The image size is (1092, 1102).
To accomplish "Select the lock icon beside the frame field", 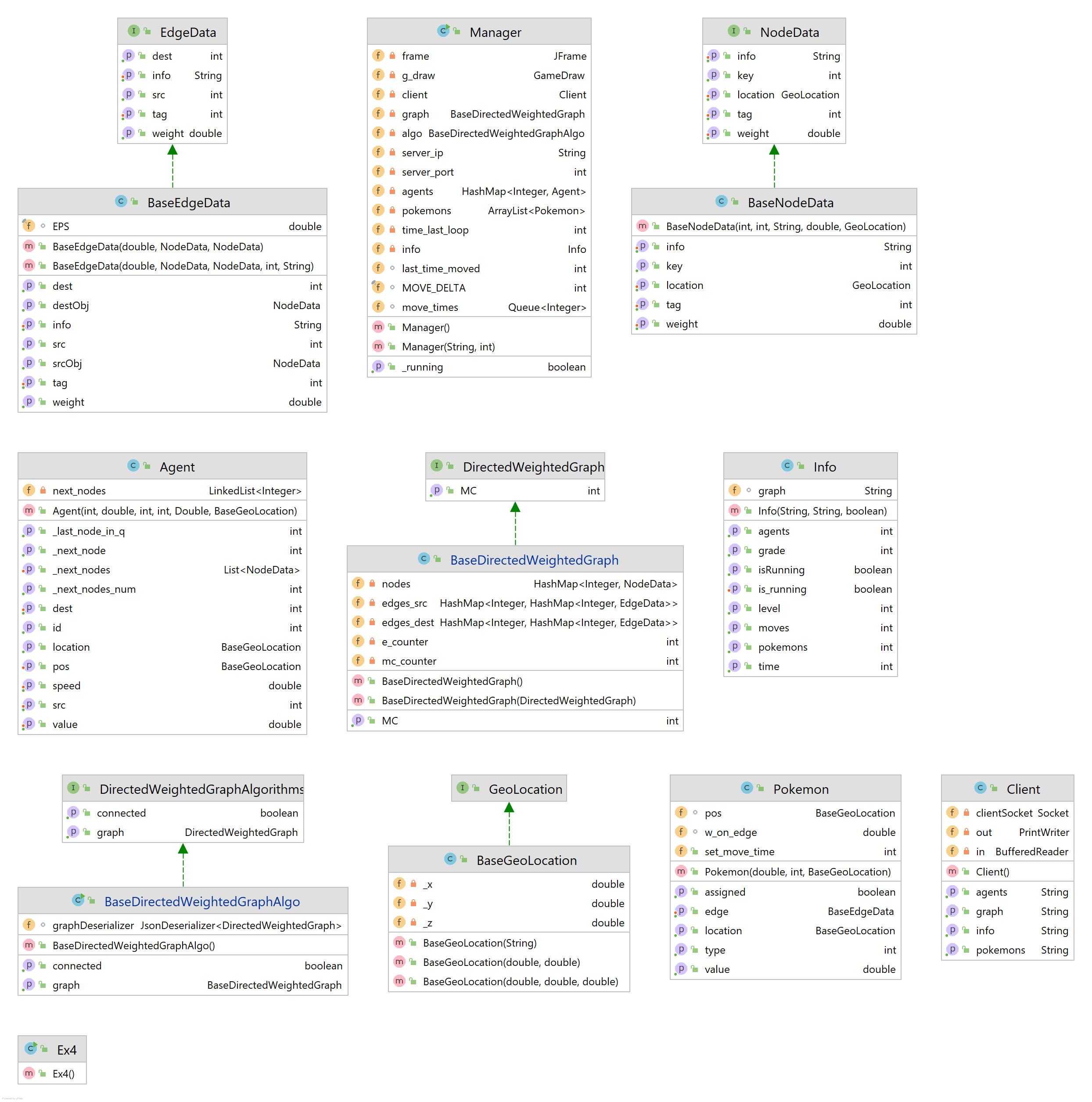I will [x=392, y=55].
